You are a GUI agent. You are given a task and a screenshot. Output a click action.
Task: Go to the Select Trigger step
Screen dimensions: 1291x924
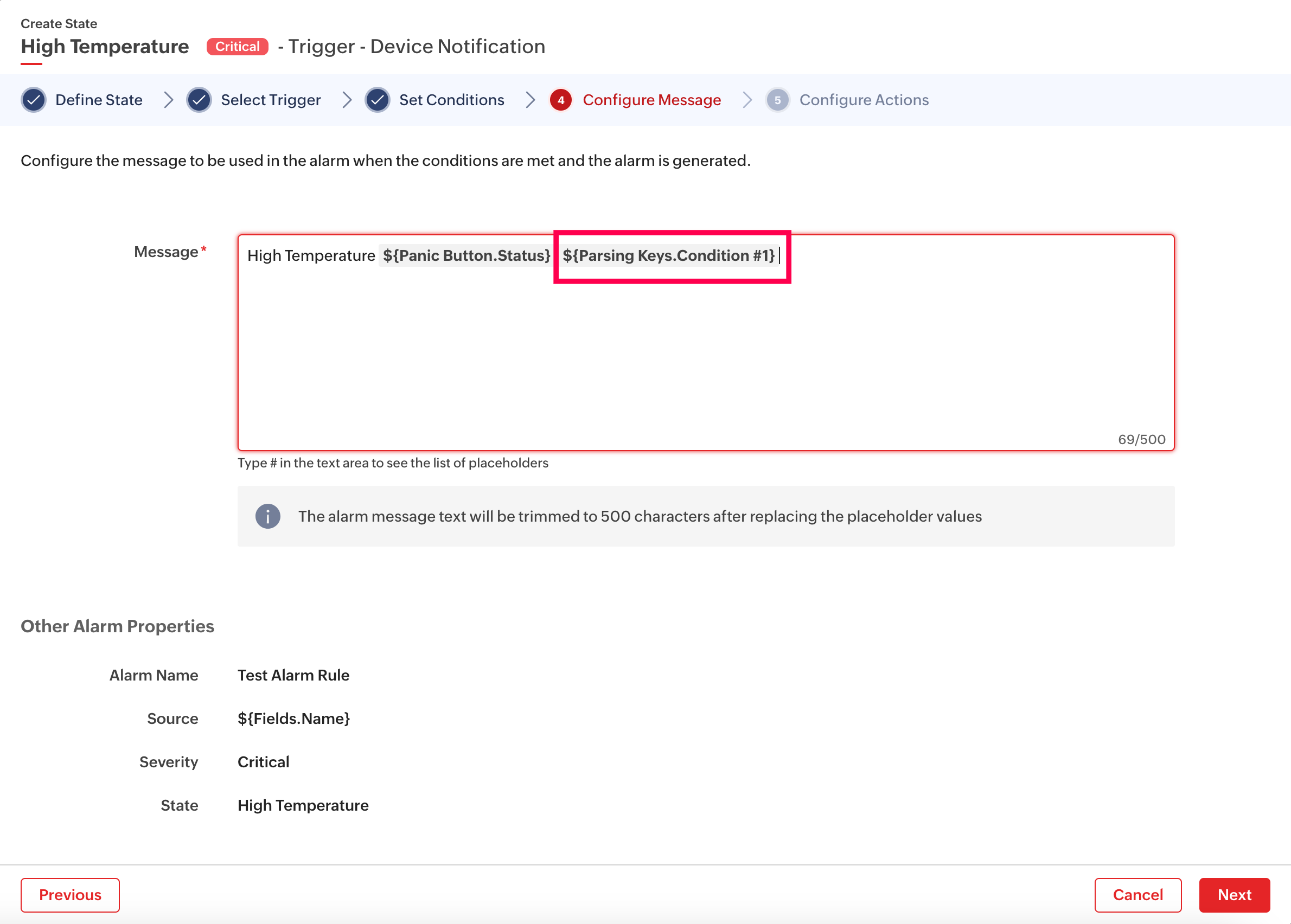(x=270, y=100)
